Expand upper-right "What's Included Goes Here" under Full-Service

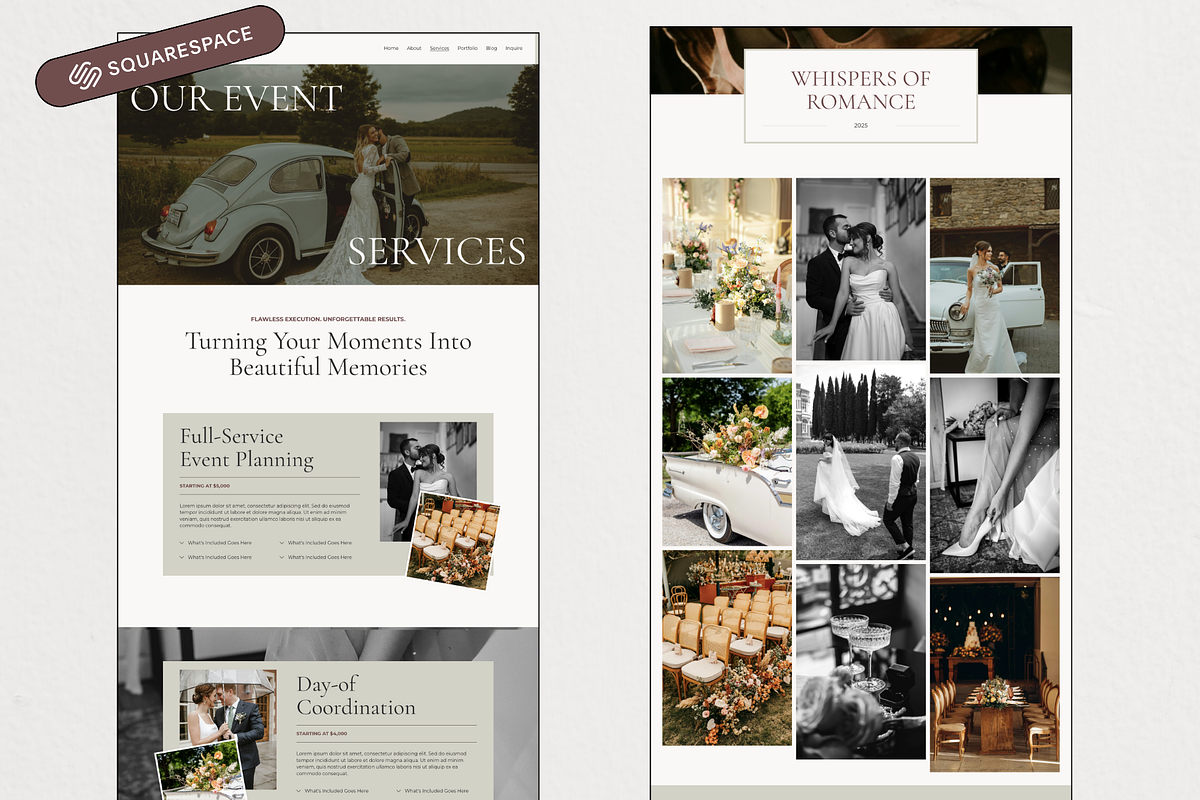[316, 543]
